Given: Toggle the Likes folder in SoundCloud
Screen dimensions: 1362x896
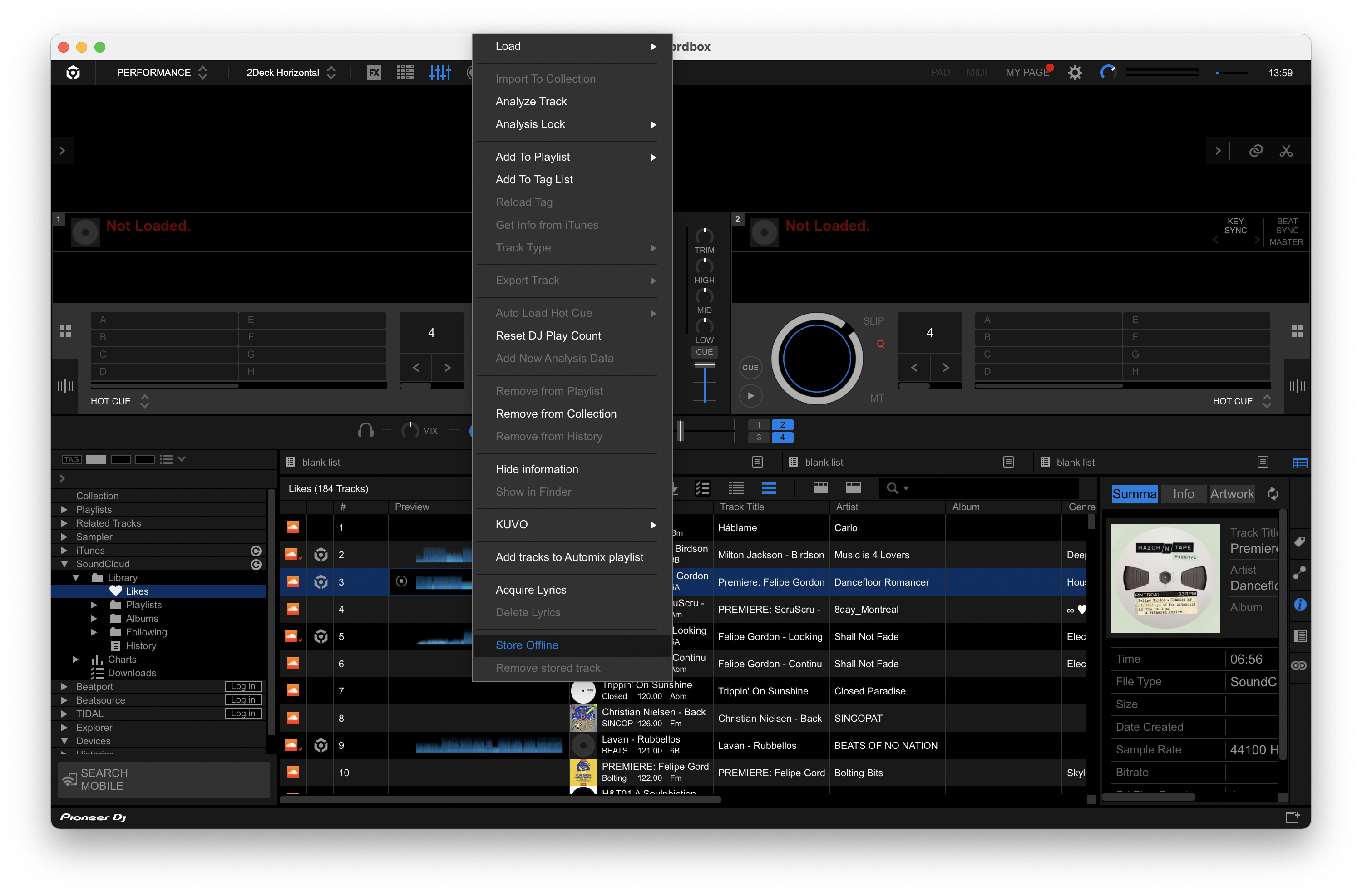Looking at the screenshot, I should (x=138, y=591).
